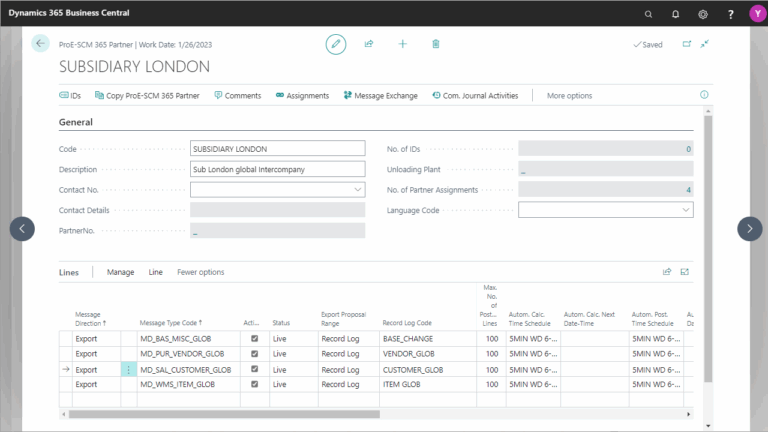Image resolution: width=768 pixels, height=432 pixels.
Task: Click Fewer options in Lines
Action: pyautogui.click(x=200, y=272)
